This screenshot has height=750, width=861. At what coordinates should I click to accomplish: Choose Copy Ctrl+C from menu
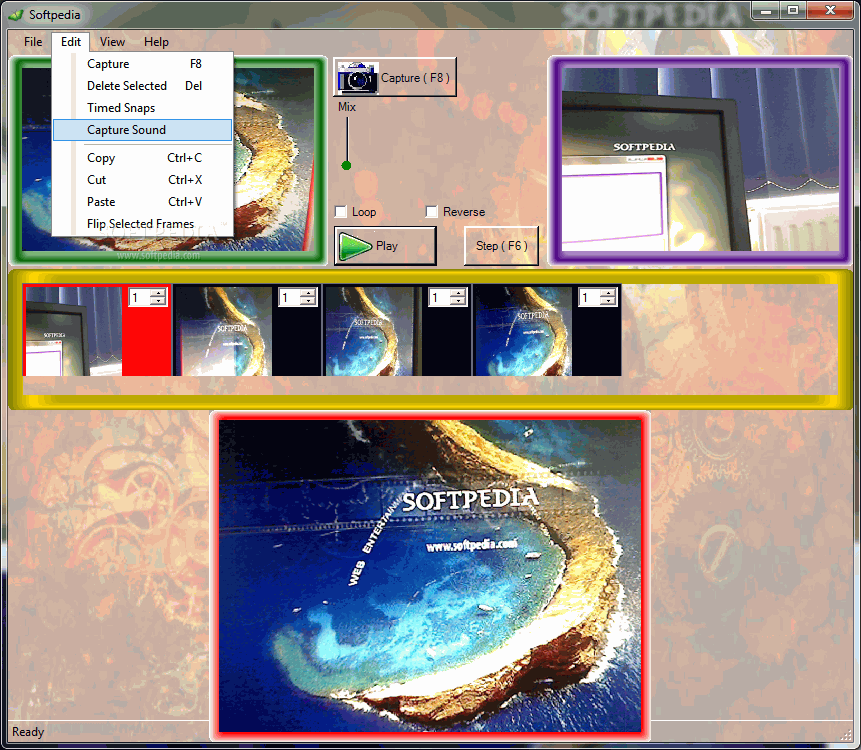click(143, 158)
